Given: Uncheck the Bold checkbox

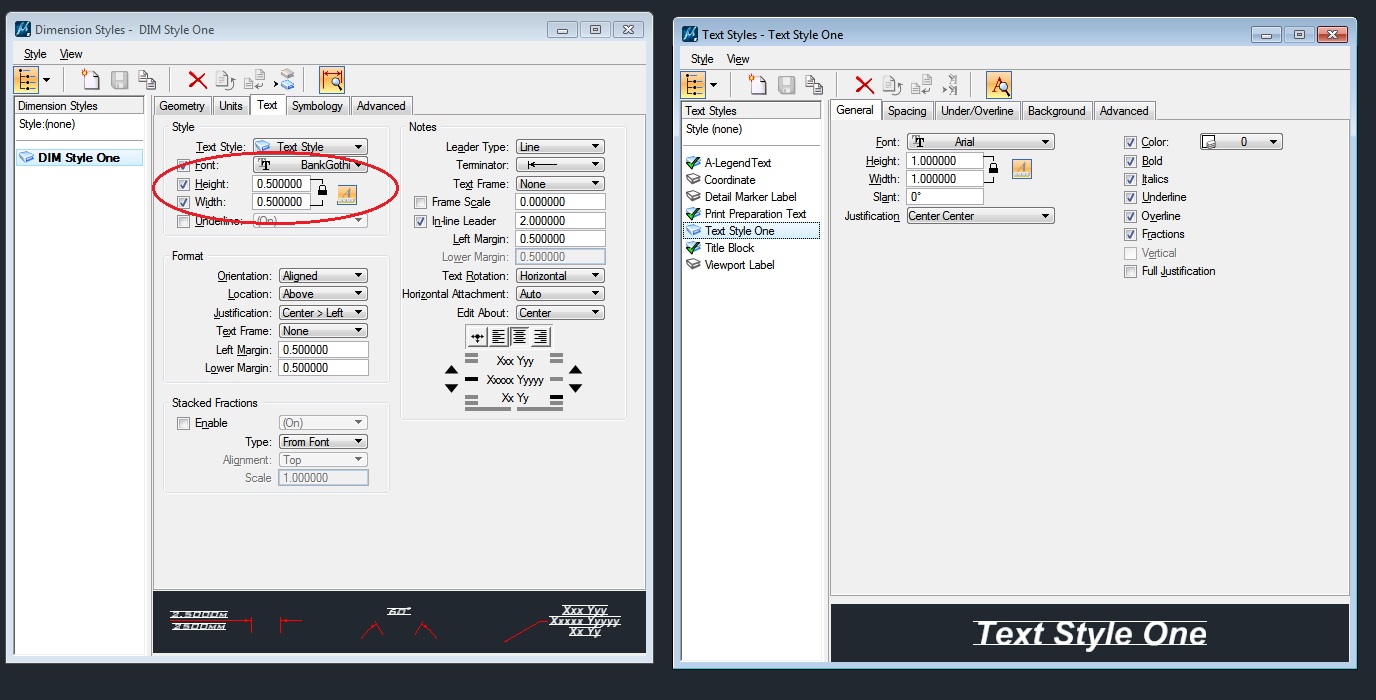Looking at the screenshot, I should click(x=1130, y=161).
